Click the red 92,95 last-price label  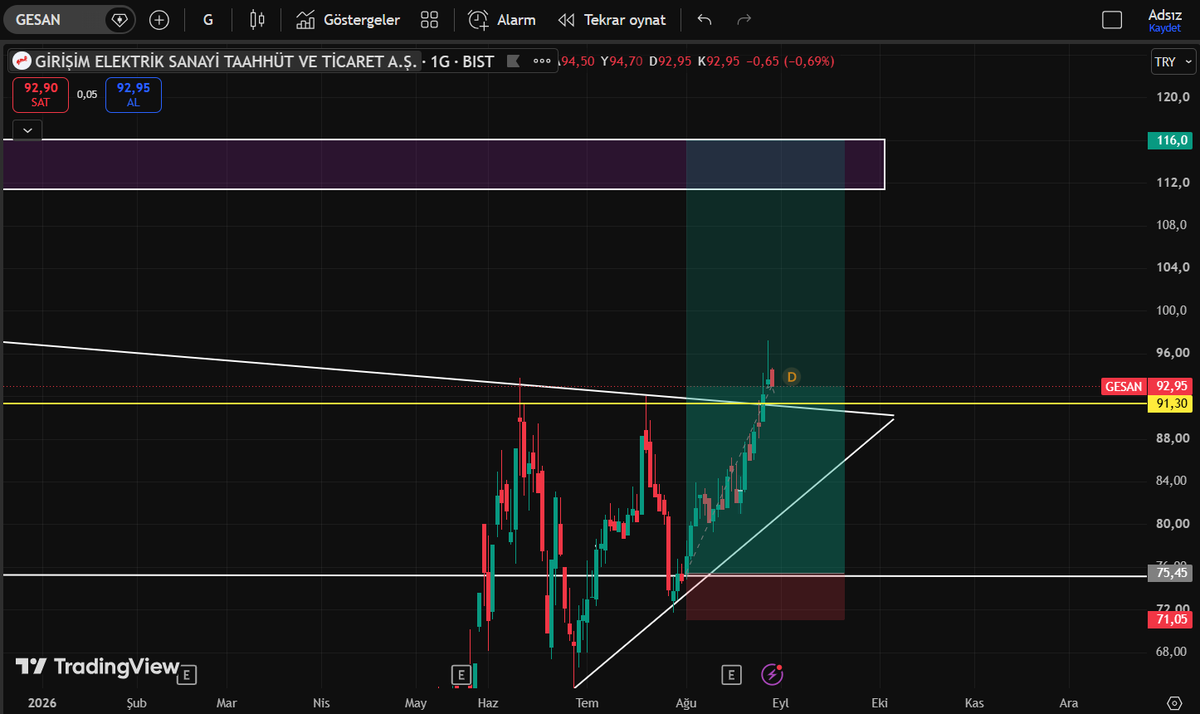tap(1170, 386)
